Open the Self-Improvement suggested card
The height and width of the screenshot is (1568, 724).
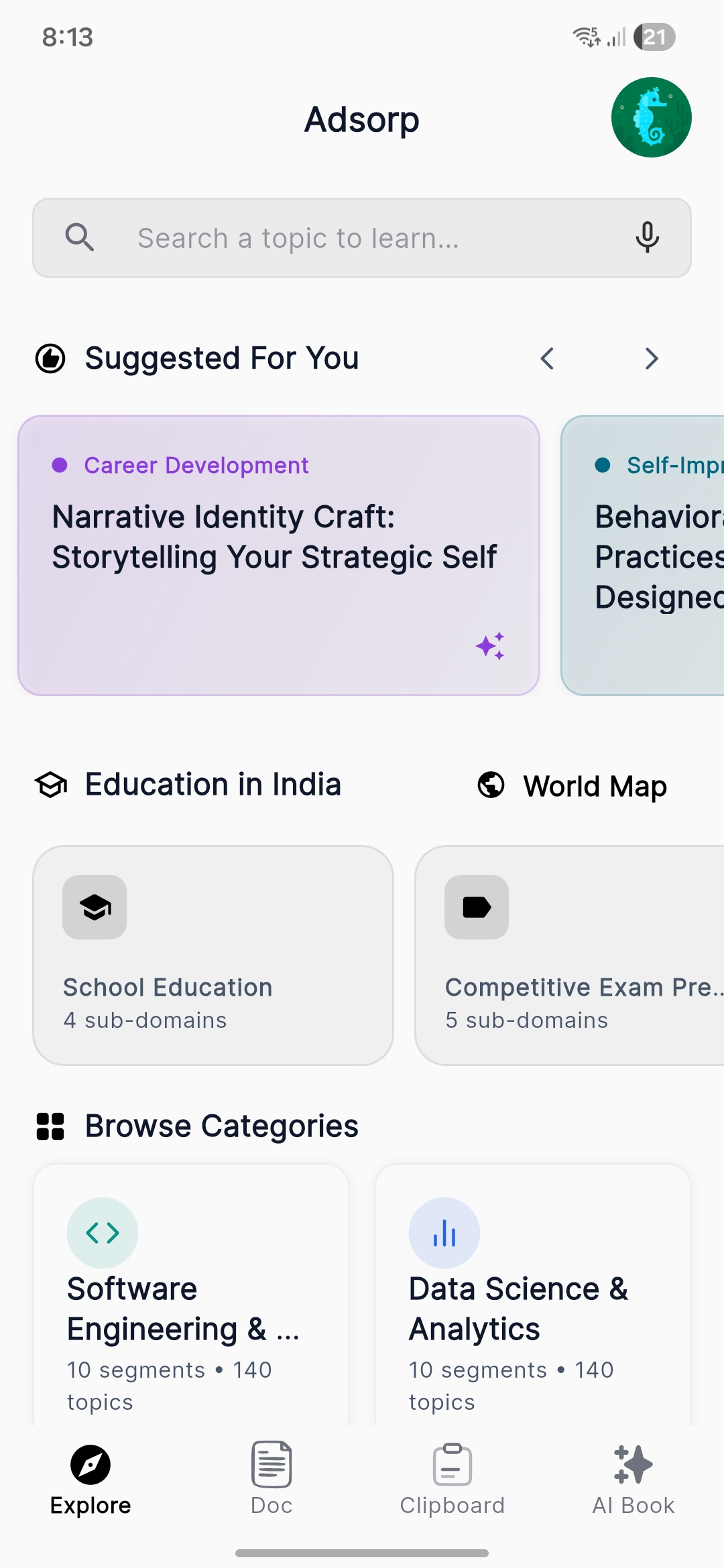pos(643,556)
